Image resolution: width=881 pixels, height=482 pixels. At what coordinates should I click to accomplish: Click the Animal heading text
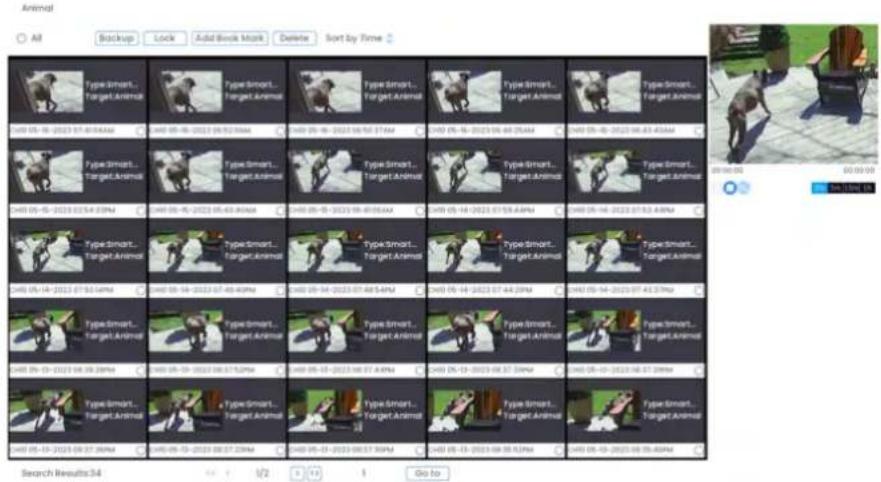click(37, 8)
